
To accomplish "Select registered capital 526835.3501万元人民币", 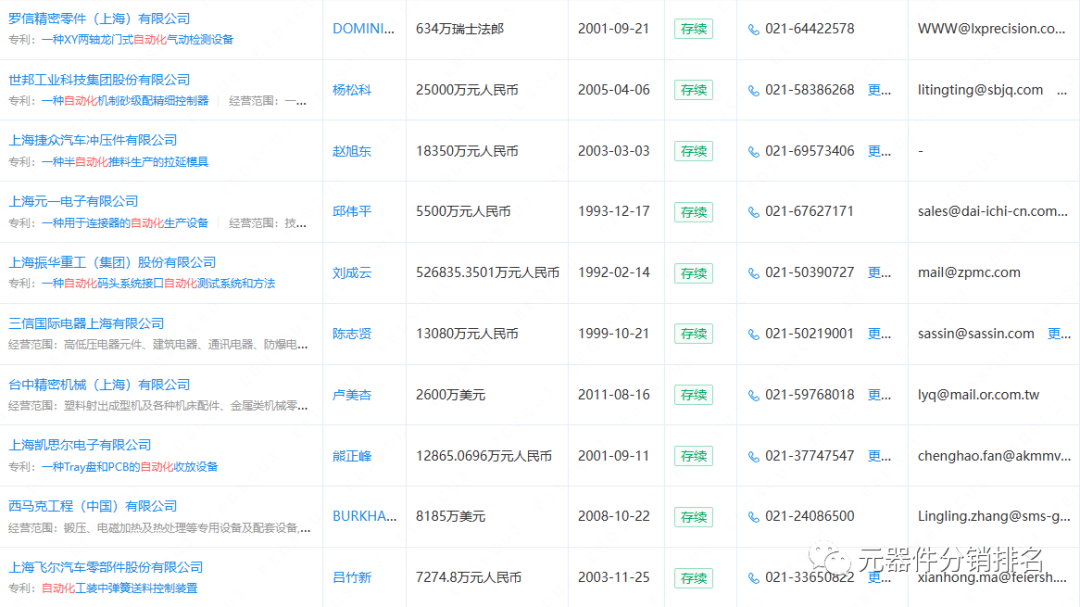I will [x=488, y=273].
